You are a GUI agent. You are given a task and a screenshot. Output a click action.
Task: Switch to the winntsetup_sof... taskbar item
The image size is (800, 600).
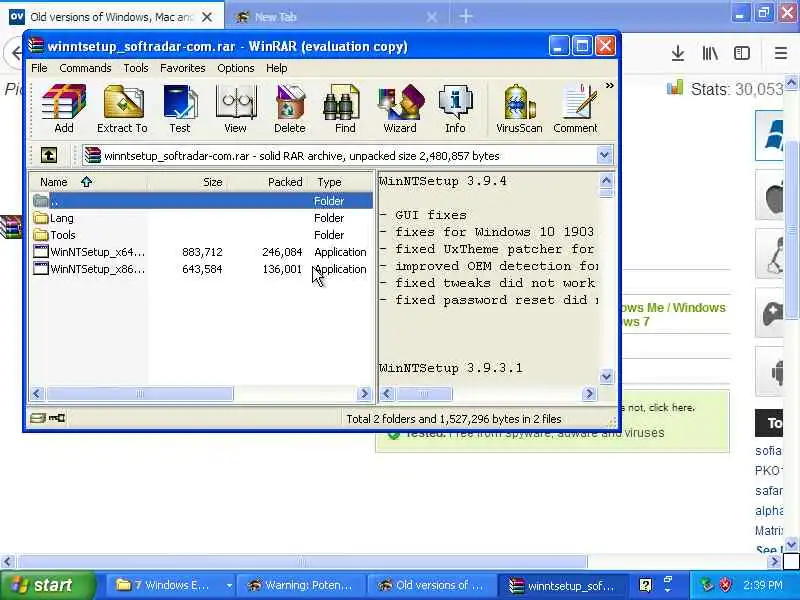click(564, 585)
